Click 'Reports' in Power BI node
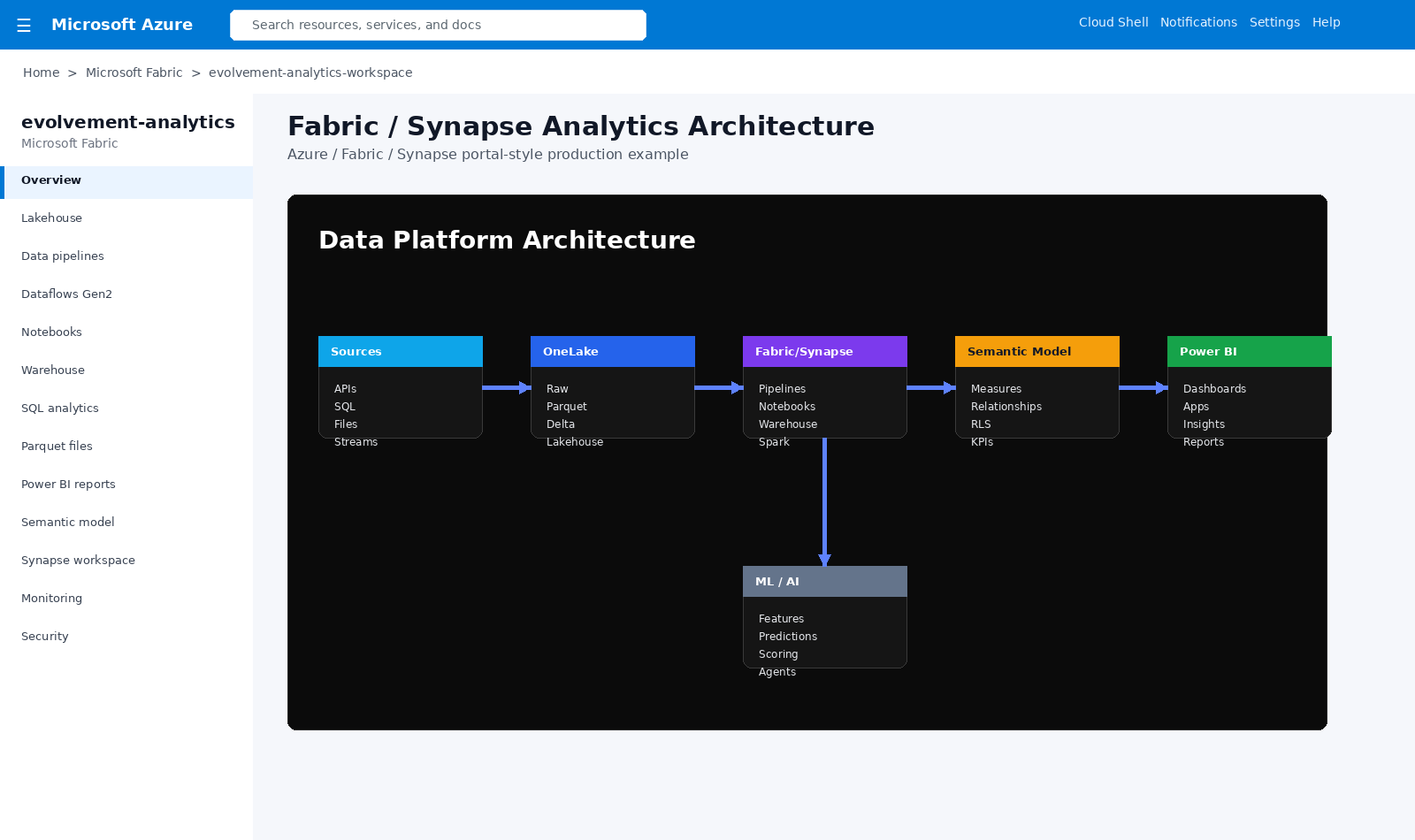 [x=1204, y=442]
